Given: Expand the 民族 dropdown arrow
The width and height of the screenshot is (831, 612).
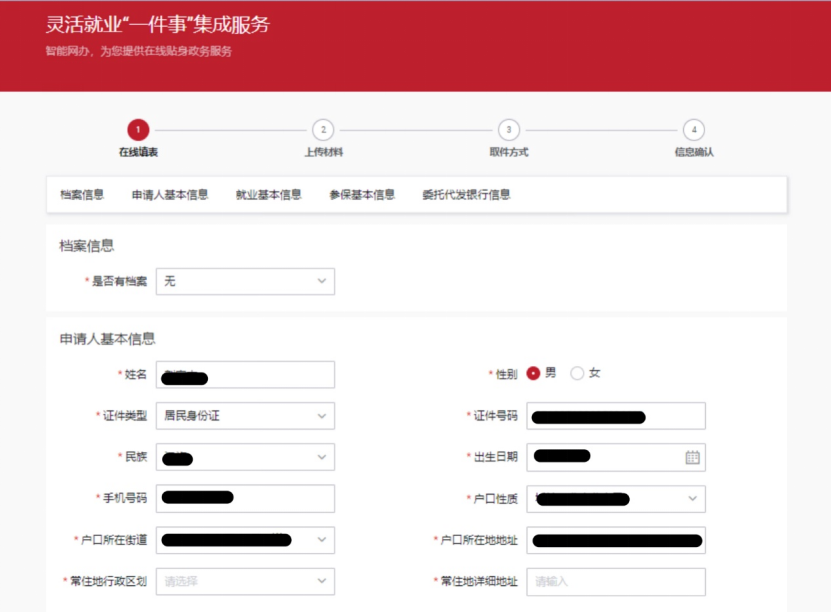Looking at the screenshot, I should point(322,457).
